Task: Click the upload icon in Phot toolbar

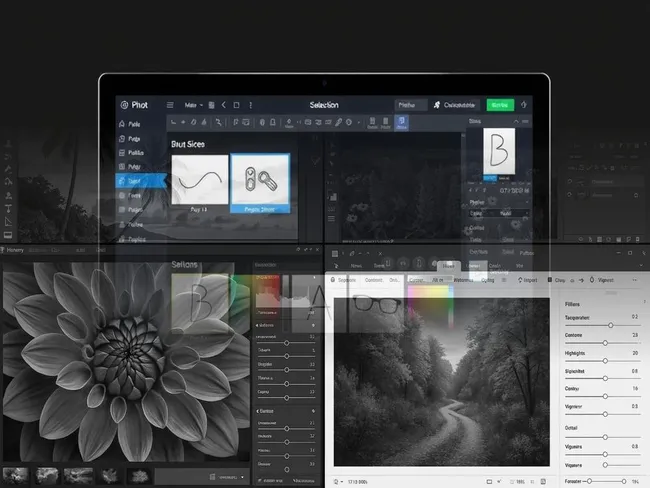Action: [x=289, y=123]
